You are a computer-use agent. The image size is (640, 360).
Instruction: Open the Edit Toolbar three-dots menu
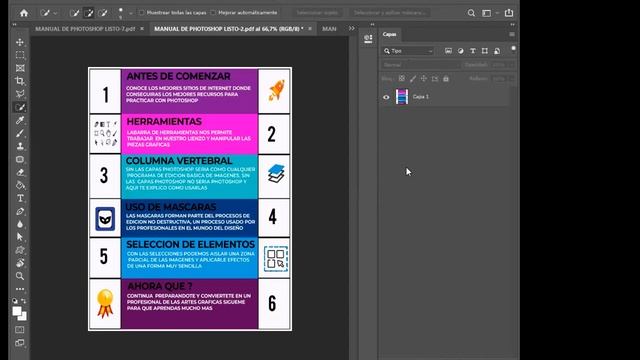pyautogui.click(x=20, y=289)
